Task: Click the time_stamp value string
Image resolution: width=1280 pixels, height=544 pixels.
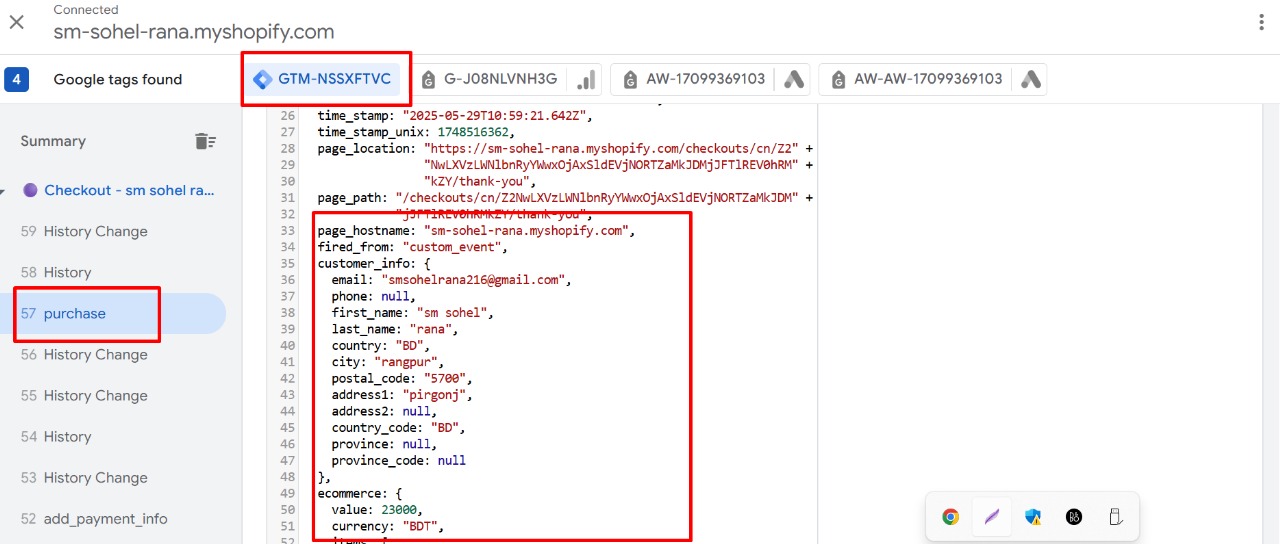Action: 497,116
